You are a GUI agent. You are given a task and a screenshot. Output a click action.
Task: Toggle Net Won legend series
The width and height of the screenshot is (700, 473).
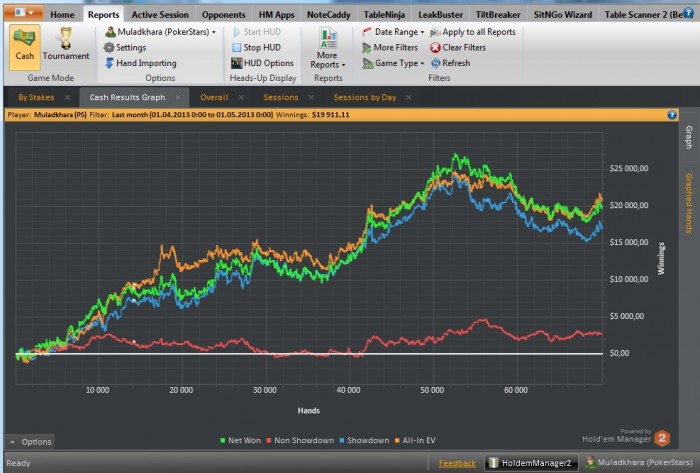[x=240, y=440]
